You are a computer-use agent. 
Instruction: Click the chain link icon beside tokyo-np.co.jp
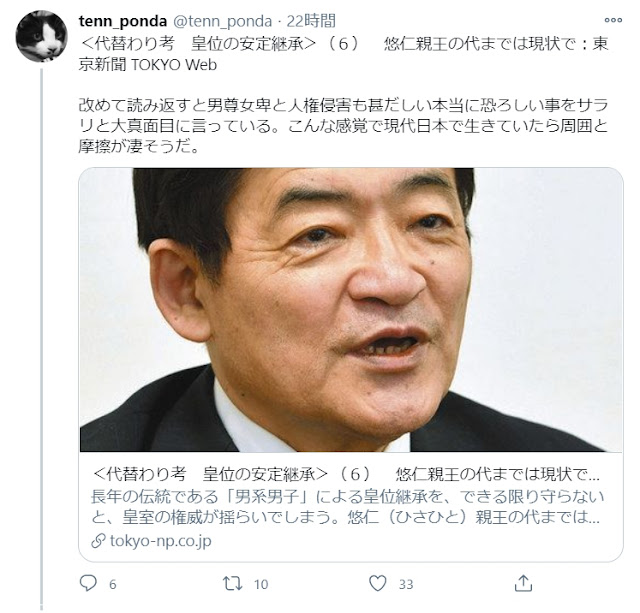(98, 541)
